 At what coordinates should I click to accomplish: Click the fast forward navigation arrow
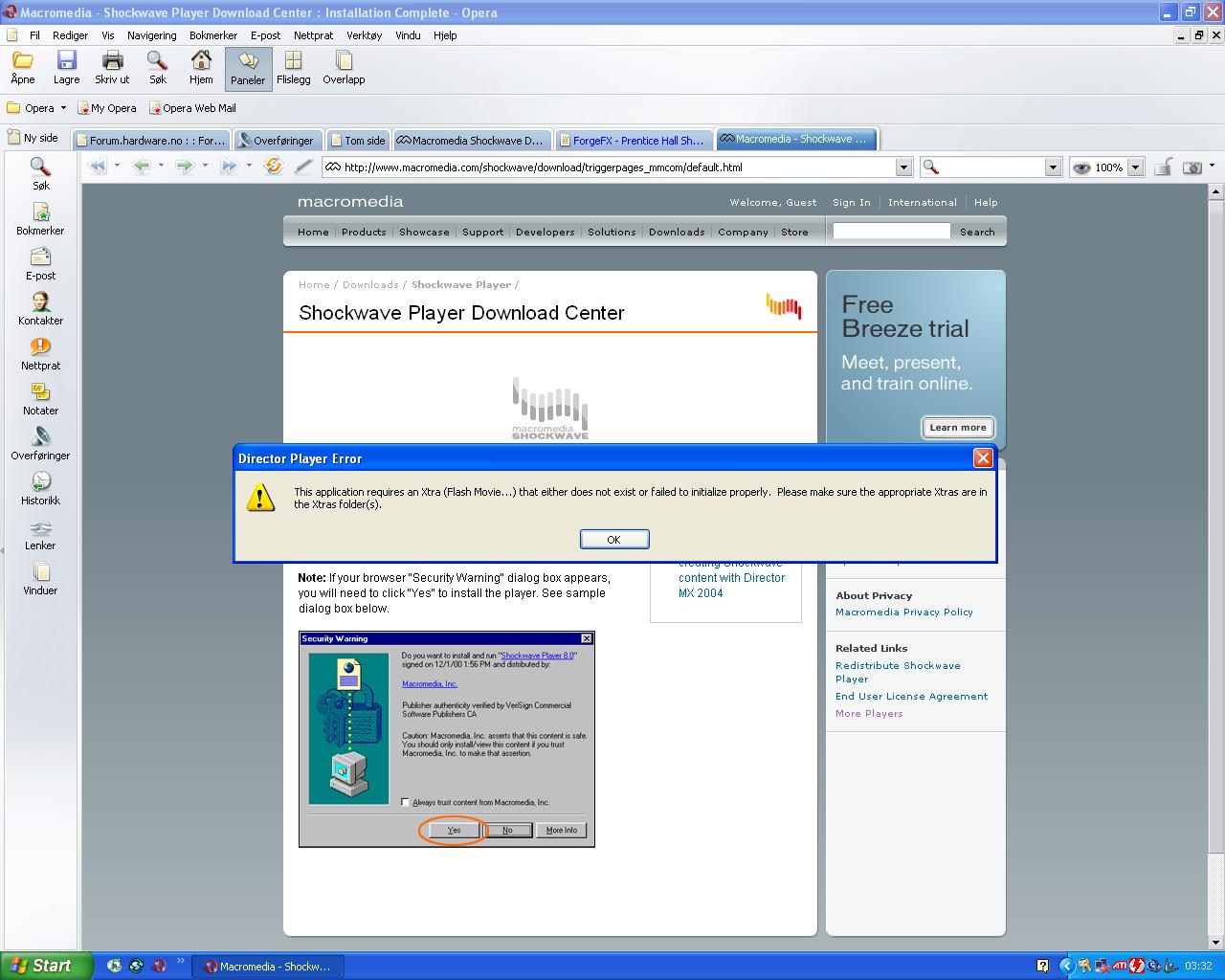230,167
